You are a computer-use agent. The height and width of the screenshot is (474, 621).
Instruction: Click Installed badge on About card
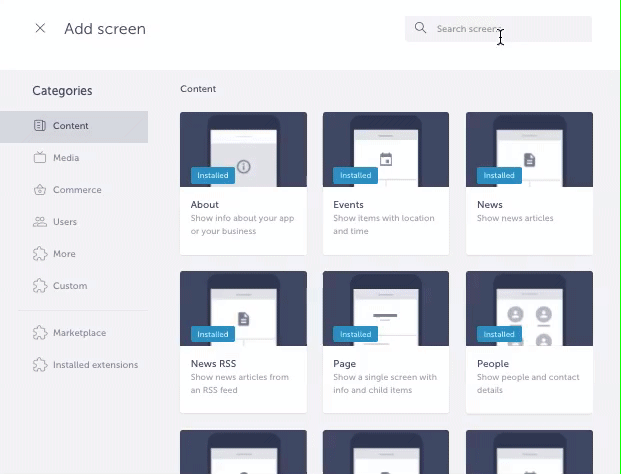tap(212, 175)
